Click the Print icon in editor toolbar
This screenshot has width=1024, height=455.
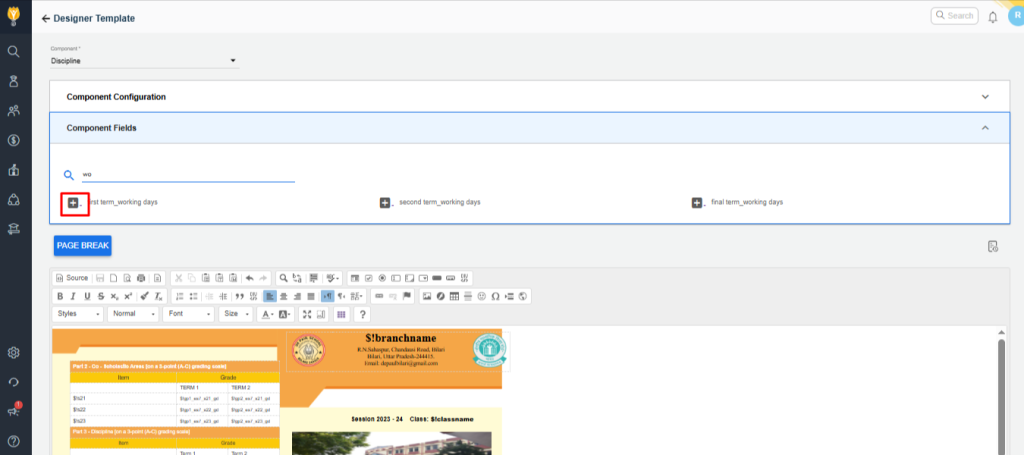tap(141, 277)
